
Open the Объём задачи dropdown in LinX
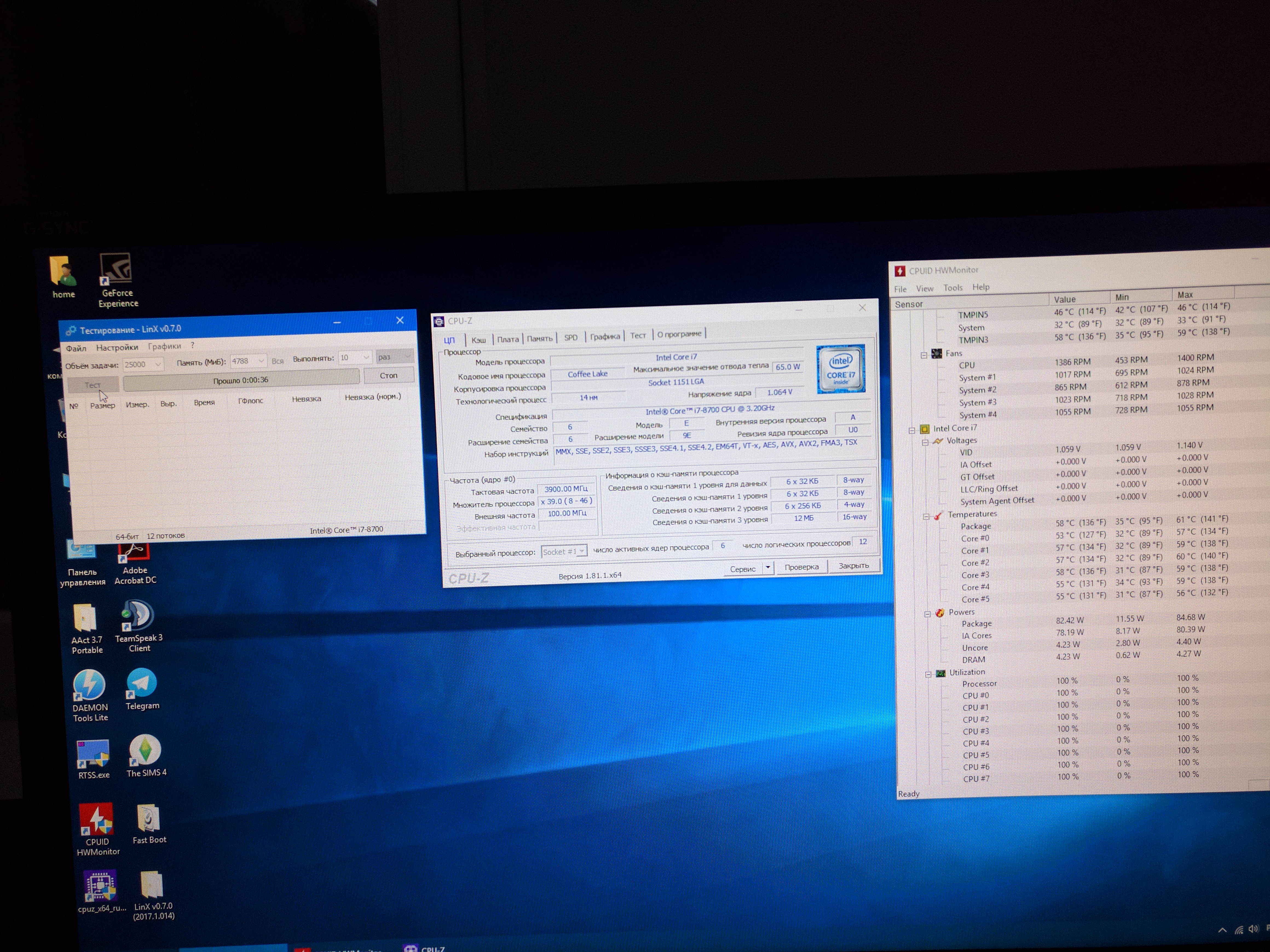tap(157, 364)
